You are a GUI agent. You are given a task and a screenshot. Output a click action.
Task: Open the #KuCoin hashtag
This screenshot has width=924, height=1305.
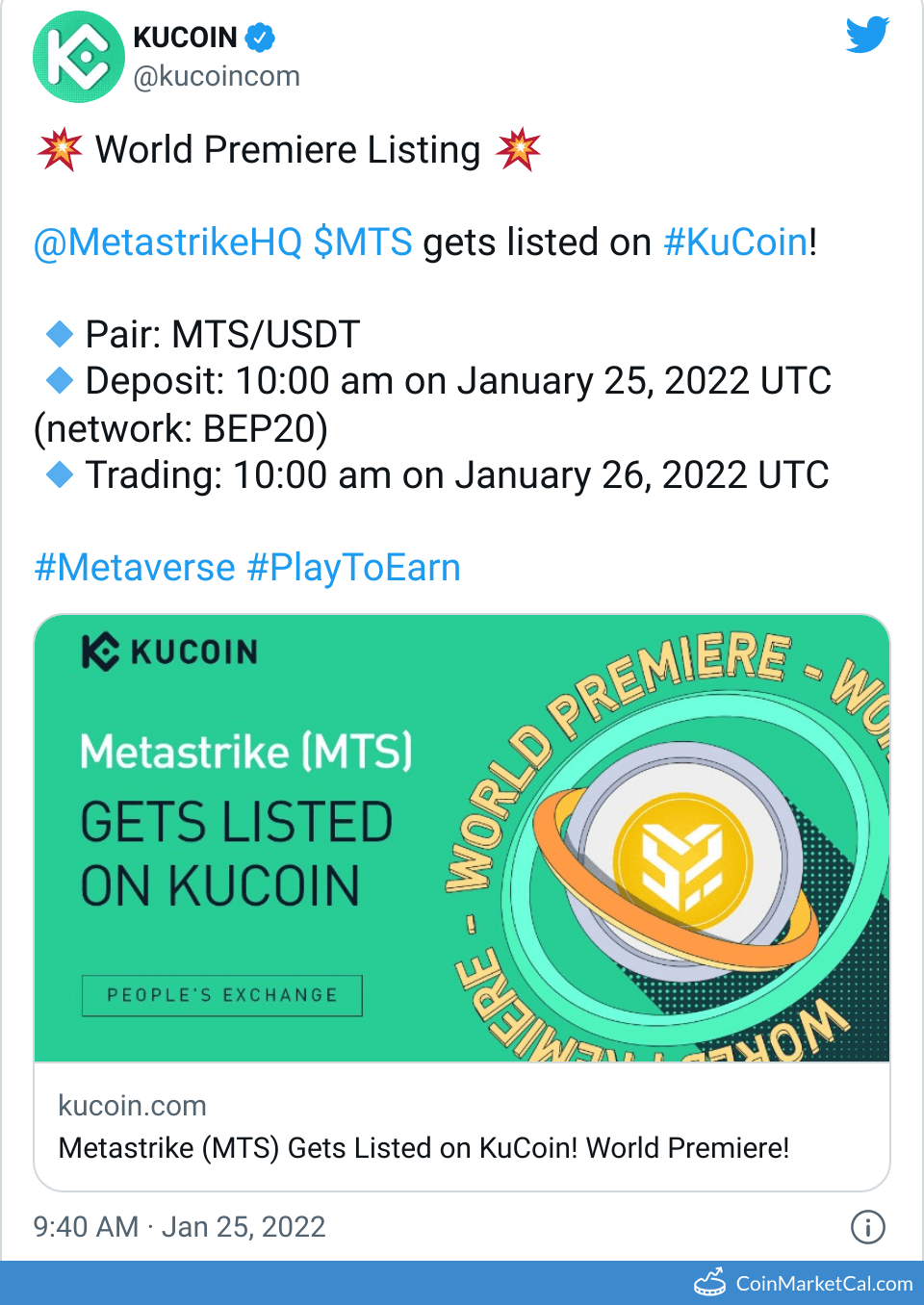tap(735, 243)
